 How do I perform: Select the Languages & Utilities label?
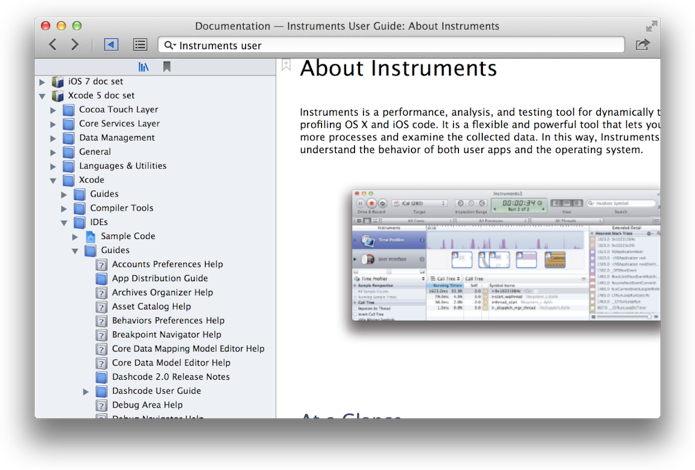tap(123, 166)
